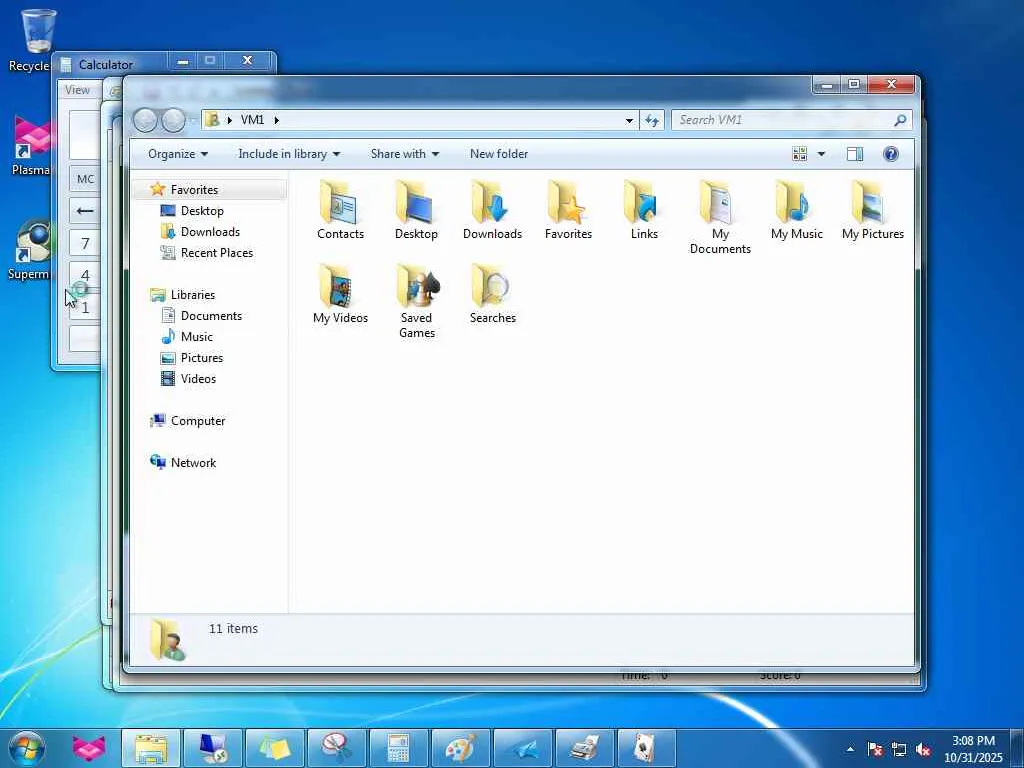Select Favorites in navigation pane
The height and width of the screenshot is (768, 1024).
click(194, 189)
